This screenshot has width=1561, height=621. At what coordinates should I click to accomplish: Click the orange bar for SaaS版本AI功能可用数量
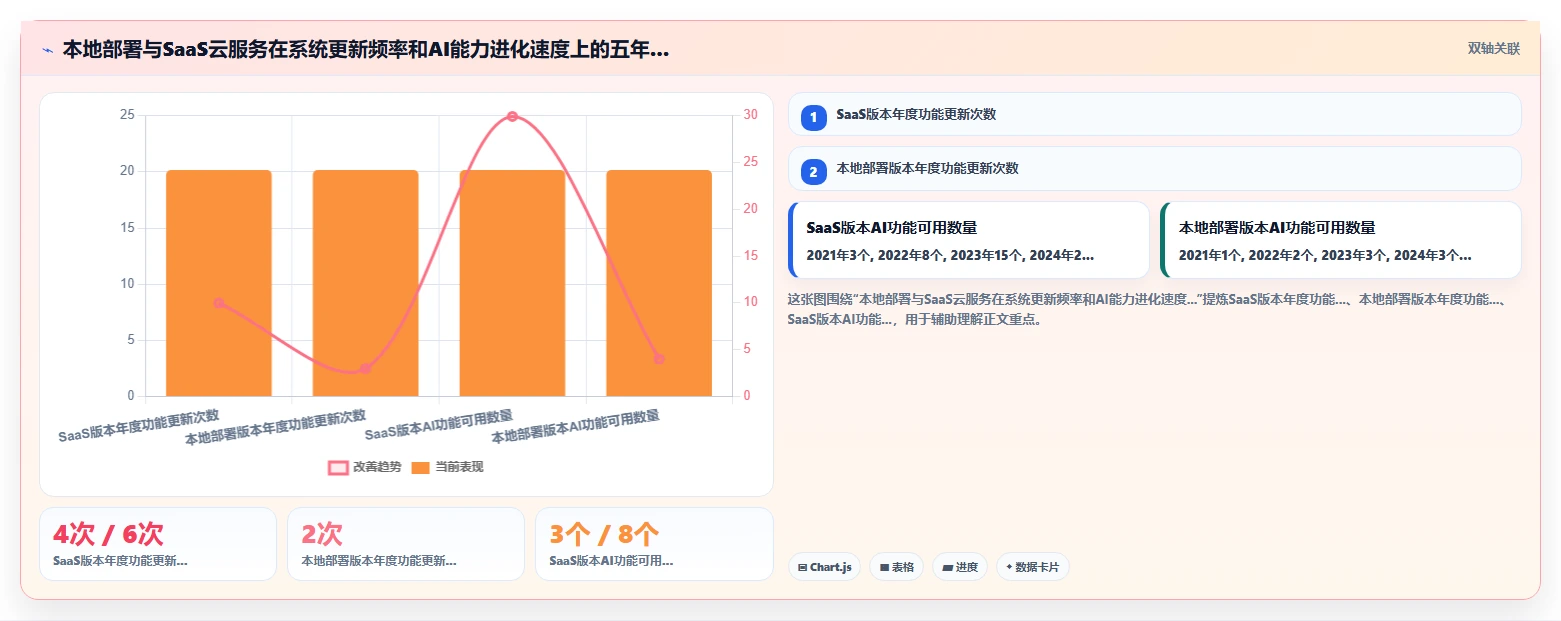(512, 283)
